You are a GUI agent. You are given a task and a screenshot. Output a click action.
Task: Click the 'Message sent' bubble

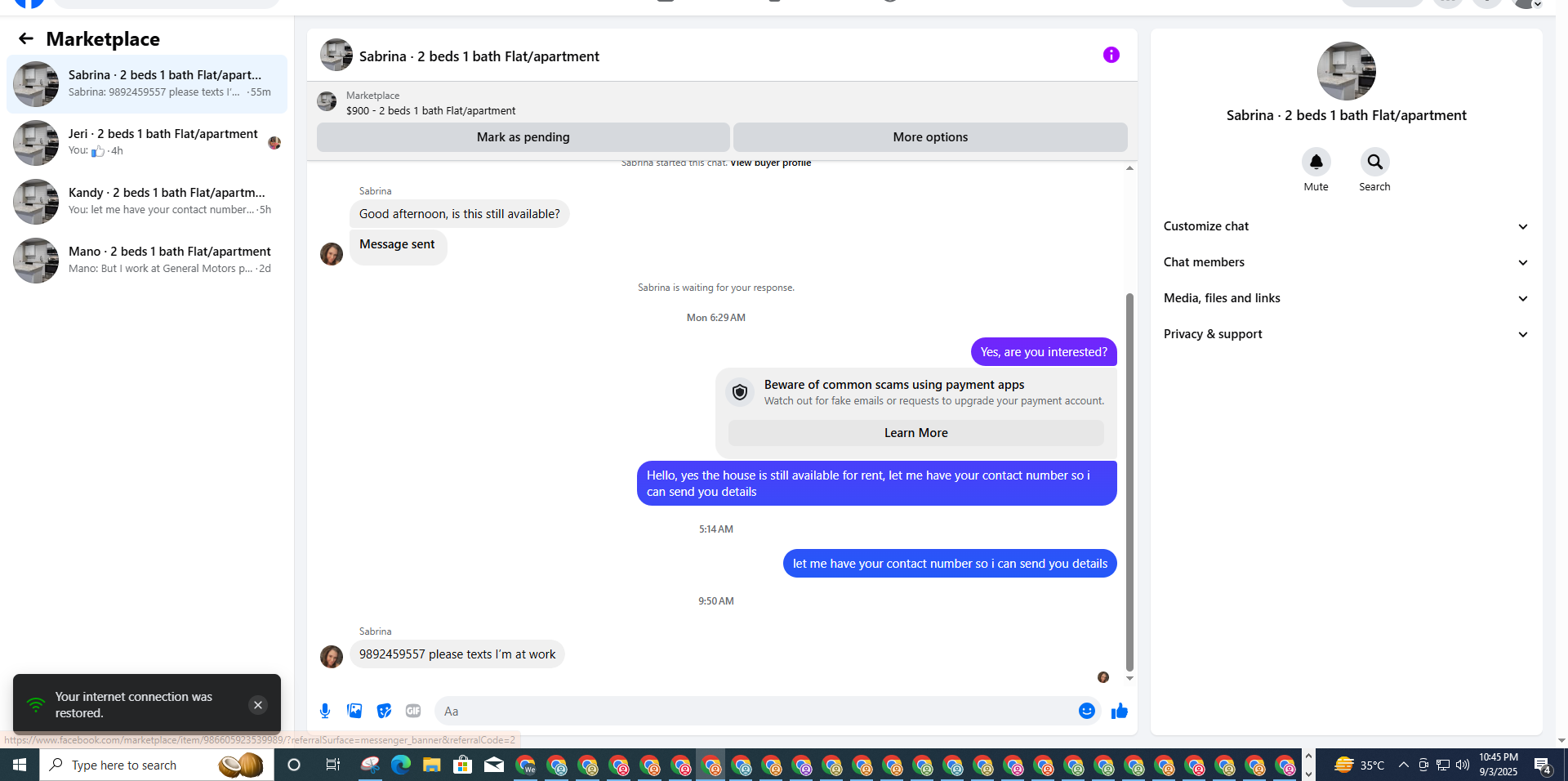[398, 247]
